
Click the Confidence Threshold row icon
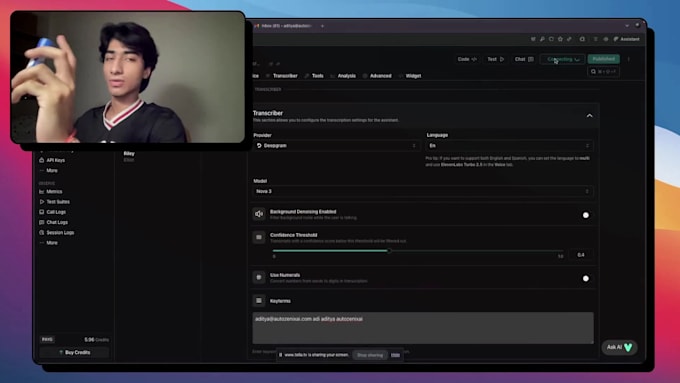[x=259, y=237]
